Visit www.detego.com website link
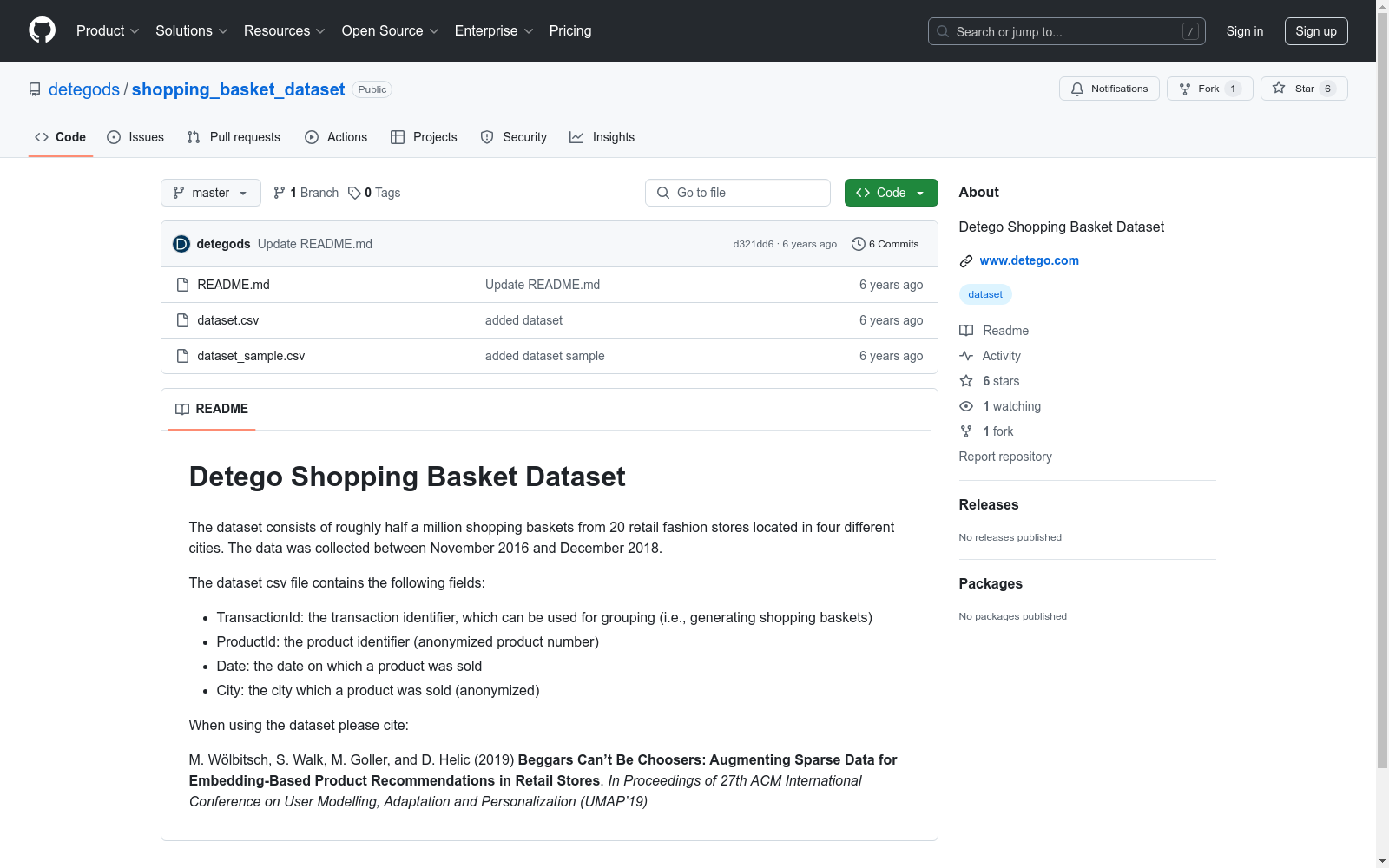 click(x=1030, y=260)
